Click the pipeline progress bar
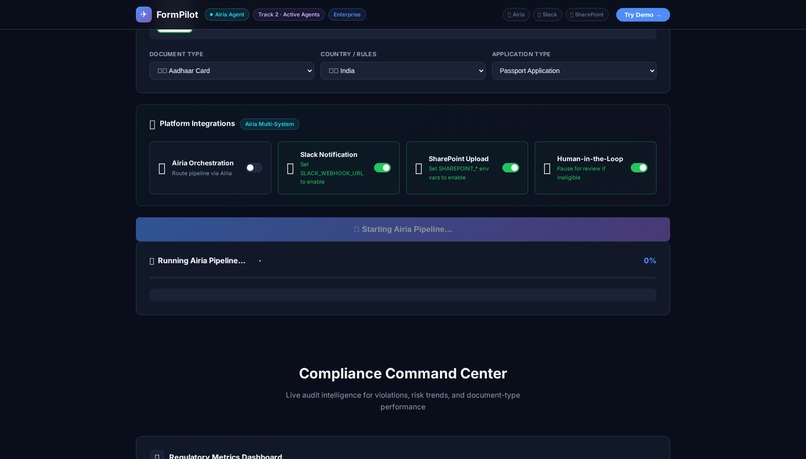This screenshot has width=806, height=459. click(402, 278)
